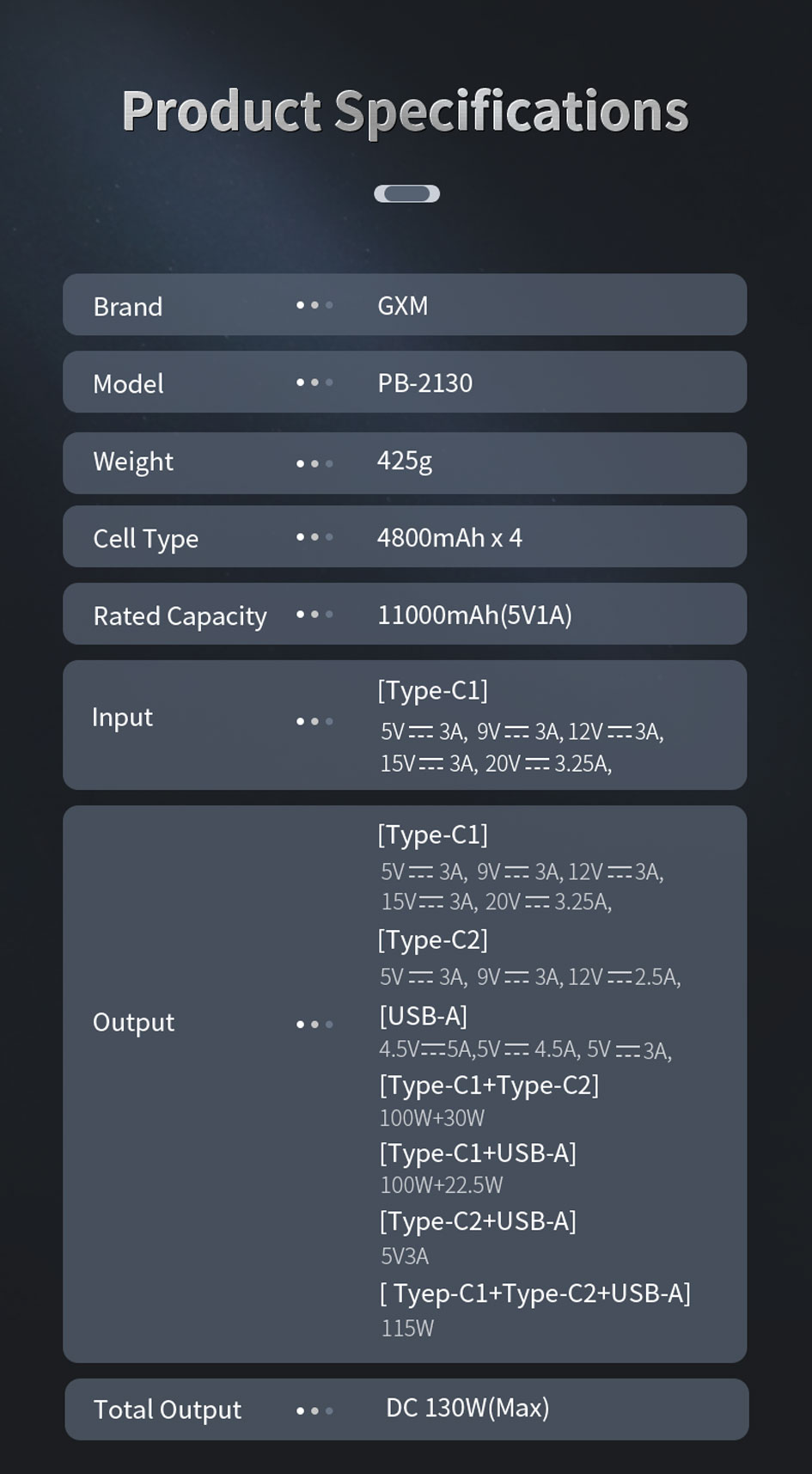The width and height of the screenshot is (812, 1474).
Task: Click the dots after Rated Capacity
Action: pos(314,615)
